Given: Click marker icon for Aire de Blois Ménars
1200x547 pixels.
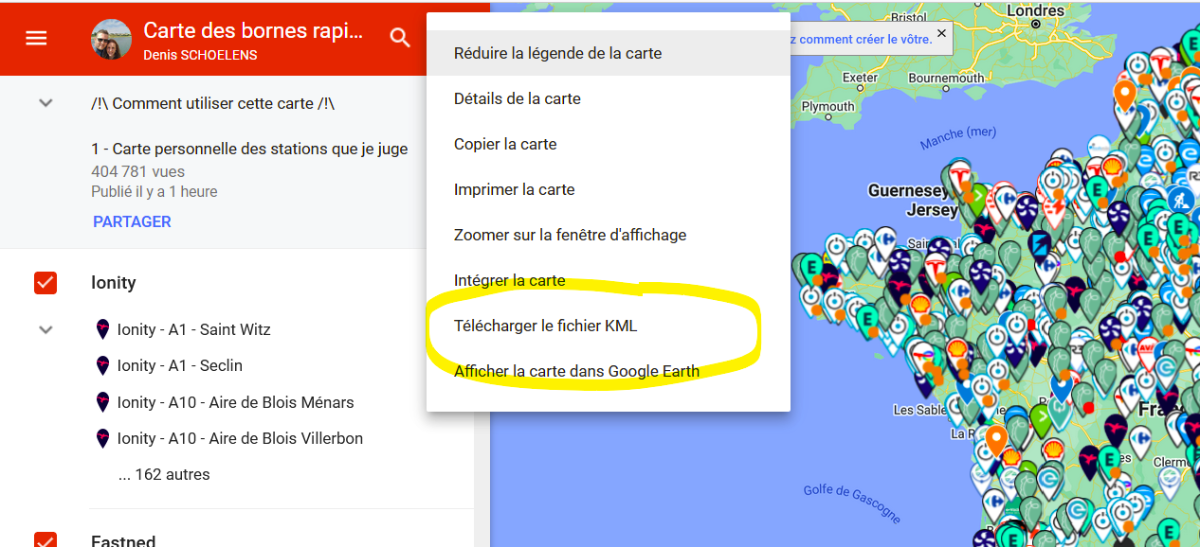Looking at the screenshot, I should pos(102,402).
